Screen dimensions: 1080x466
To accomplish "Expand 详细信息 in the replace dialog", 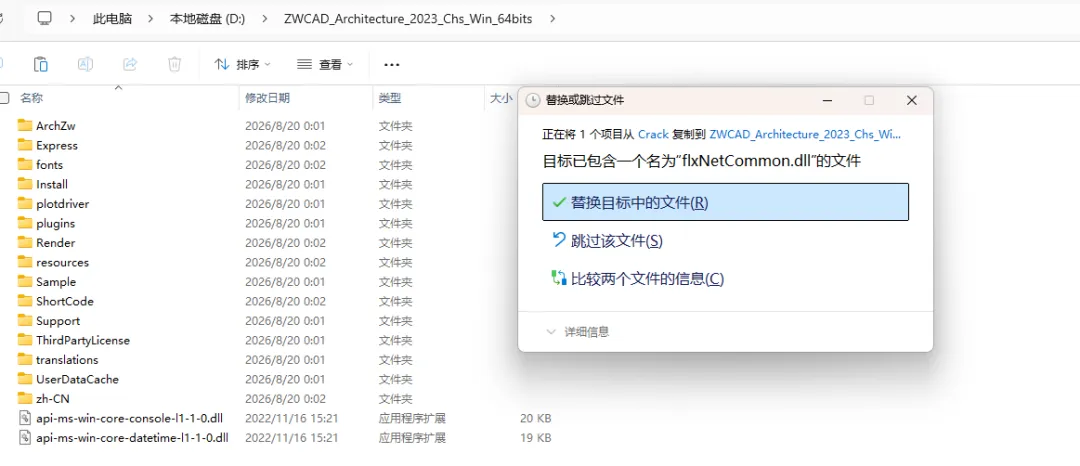I will 578,332.
